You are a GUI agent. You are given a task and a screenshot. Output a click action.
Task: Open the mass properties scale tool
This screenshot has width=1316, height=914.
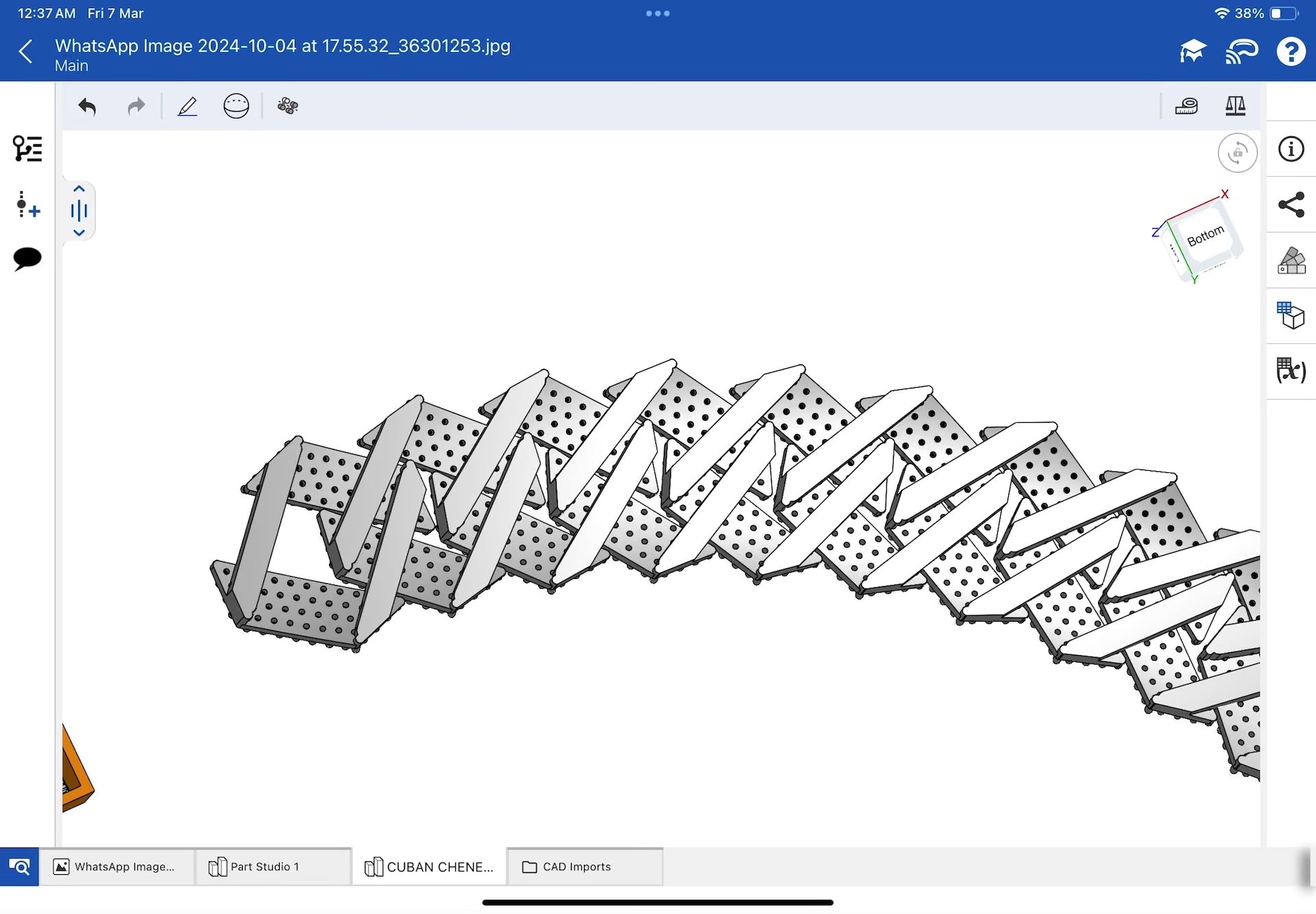[x=1235, y=106]
